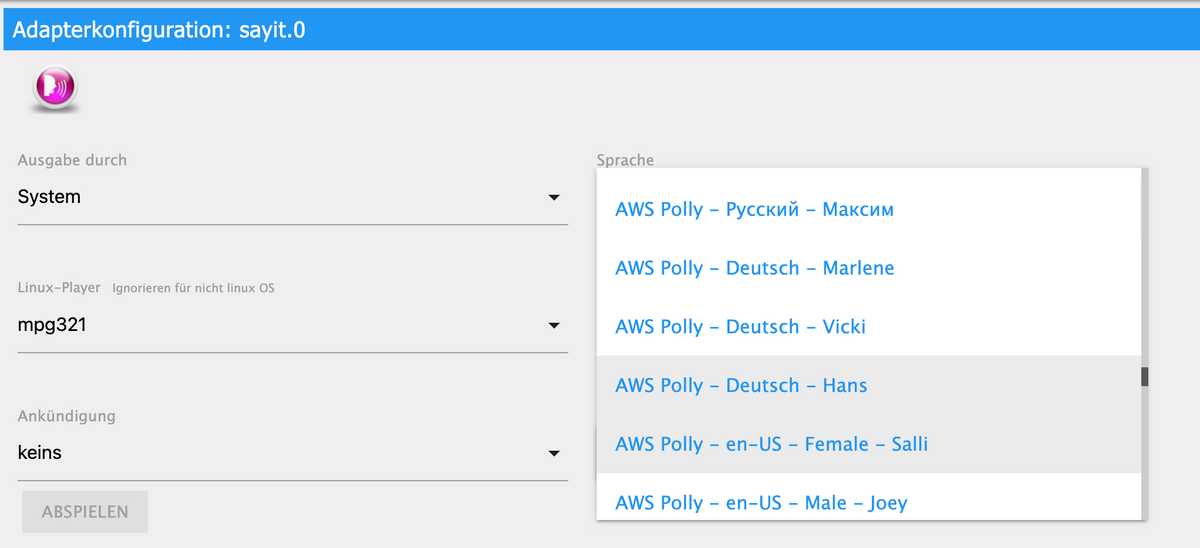Click the Ankündigung label
This screenshot has width=1200, height=548.
[x=66, y=416]
